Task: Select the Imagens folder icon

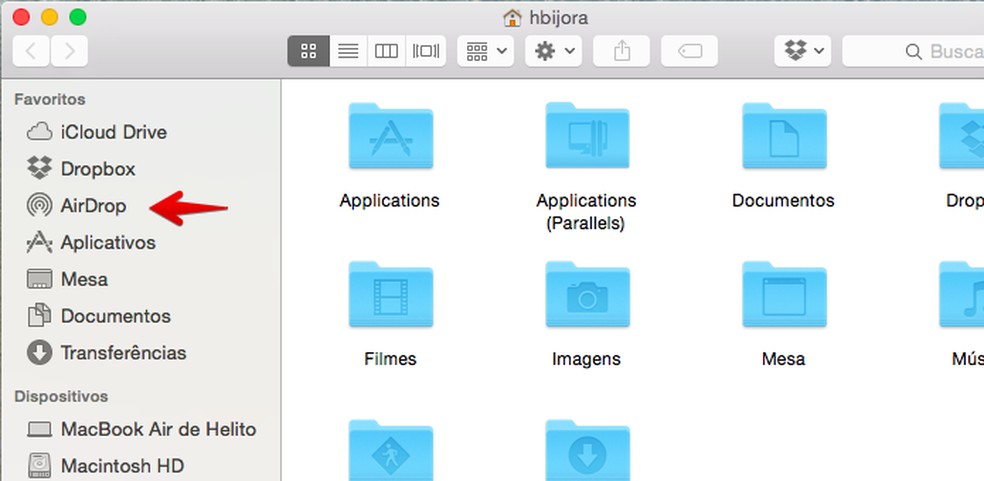Action: coord(587,295)
